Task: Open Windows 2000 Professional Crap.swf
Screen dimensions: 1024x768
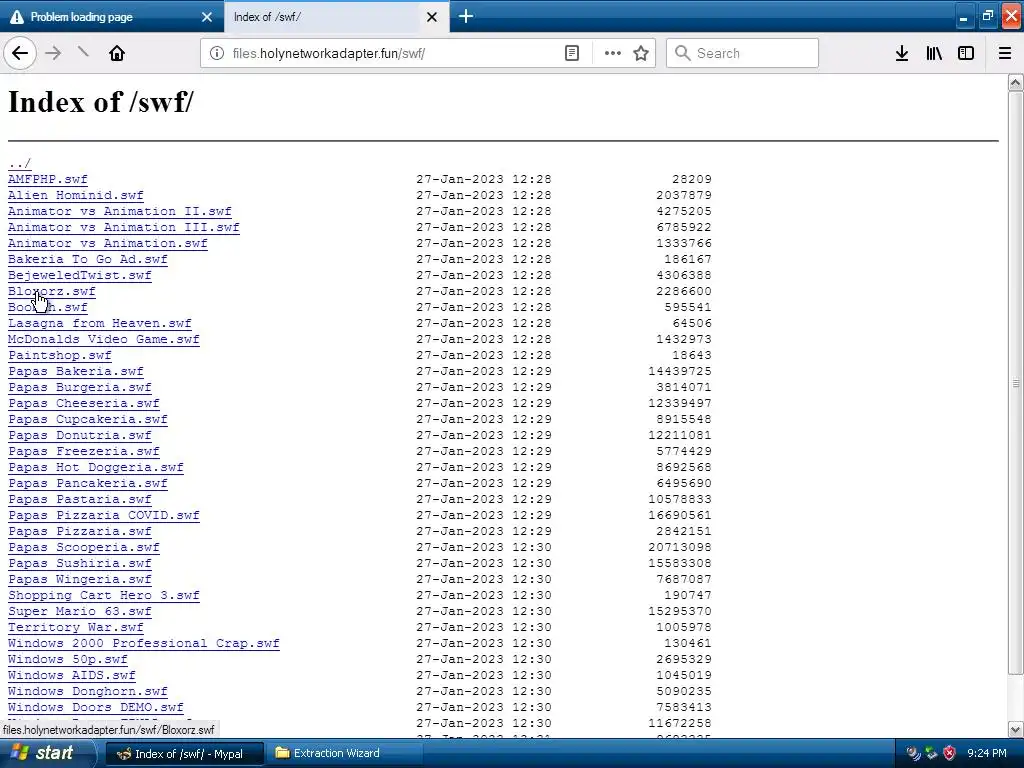Action: pos(144,643)
